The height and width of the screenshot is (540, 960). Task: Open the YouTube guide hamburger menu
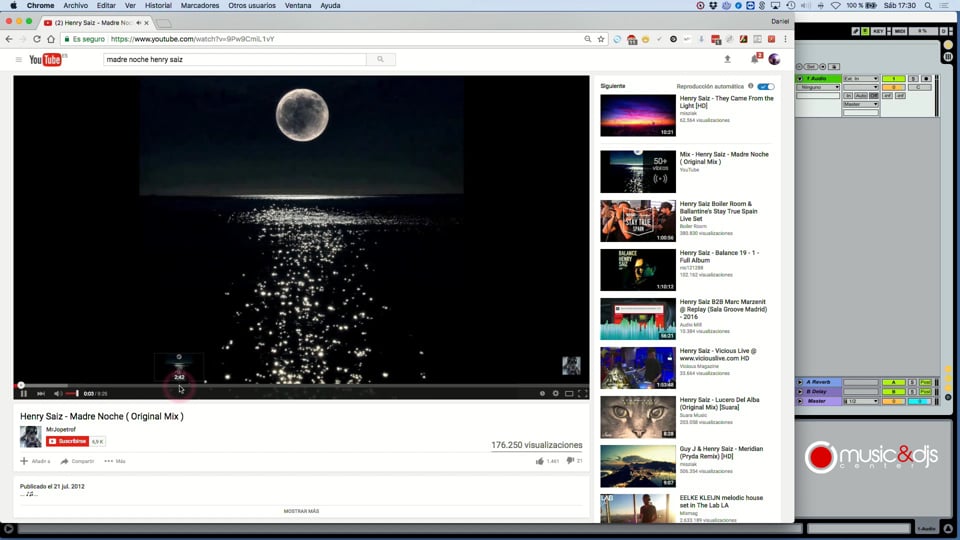click(18, 59)
